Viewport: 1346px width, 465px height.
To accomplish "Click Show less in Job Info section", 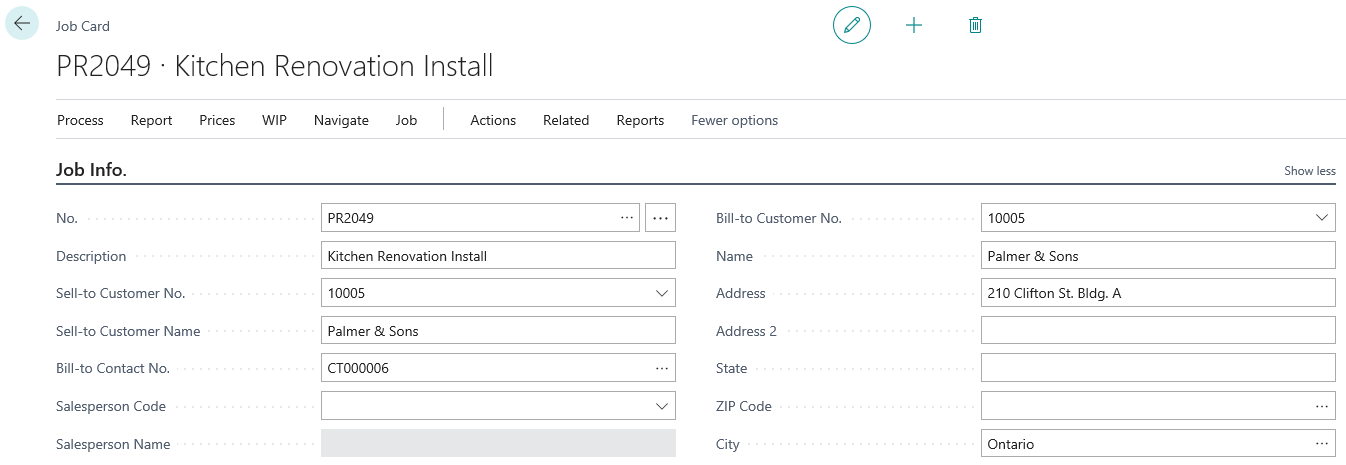I will click(x=1309, y=171).
